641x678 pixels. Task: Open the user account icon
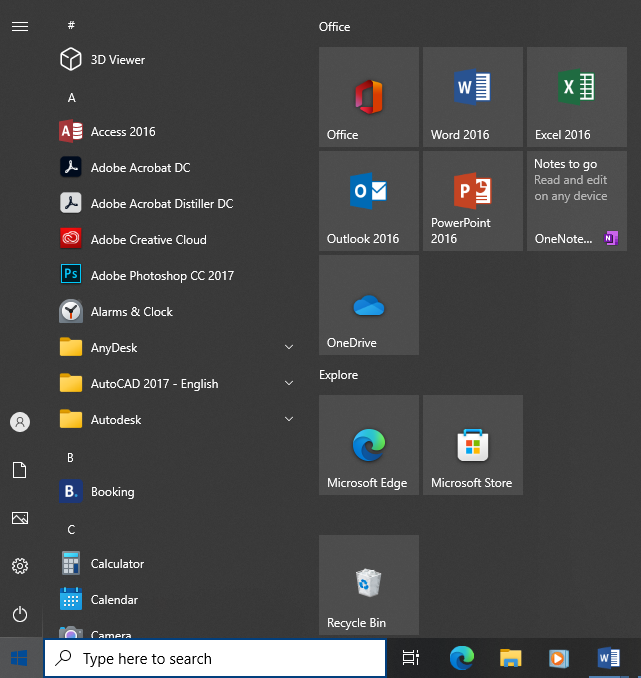pos(20,422)
